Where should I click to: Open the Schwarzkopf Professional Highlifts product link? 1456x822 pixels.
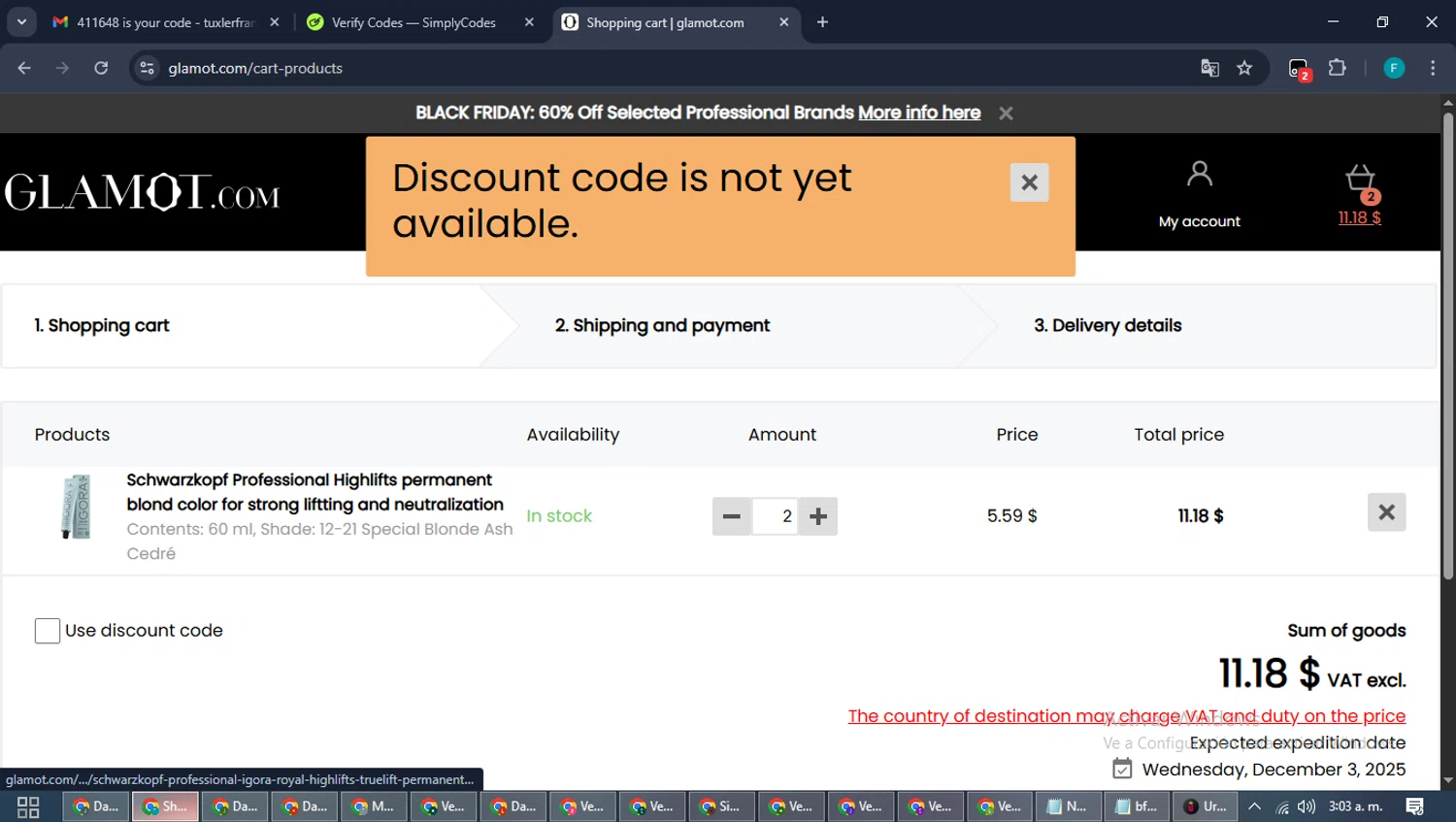pos(315,492)
